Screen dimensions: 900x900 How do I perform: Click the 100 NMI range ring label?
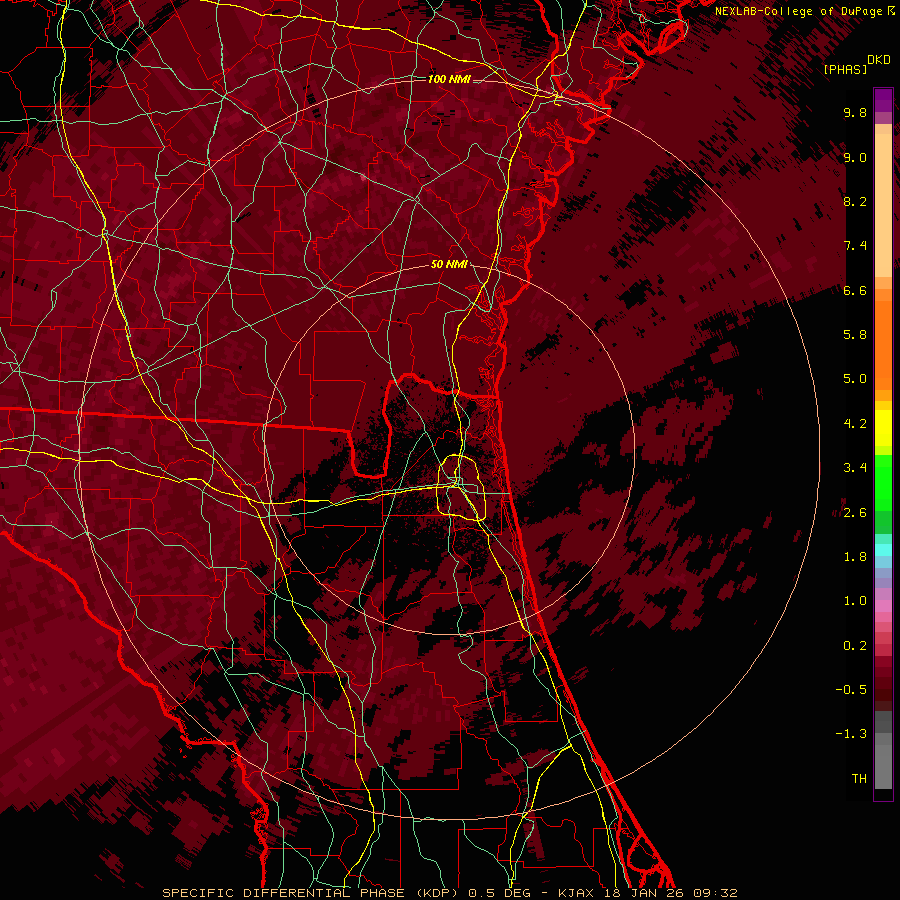click(x=449, y=79)
